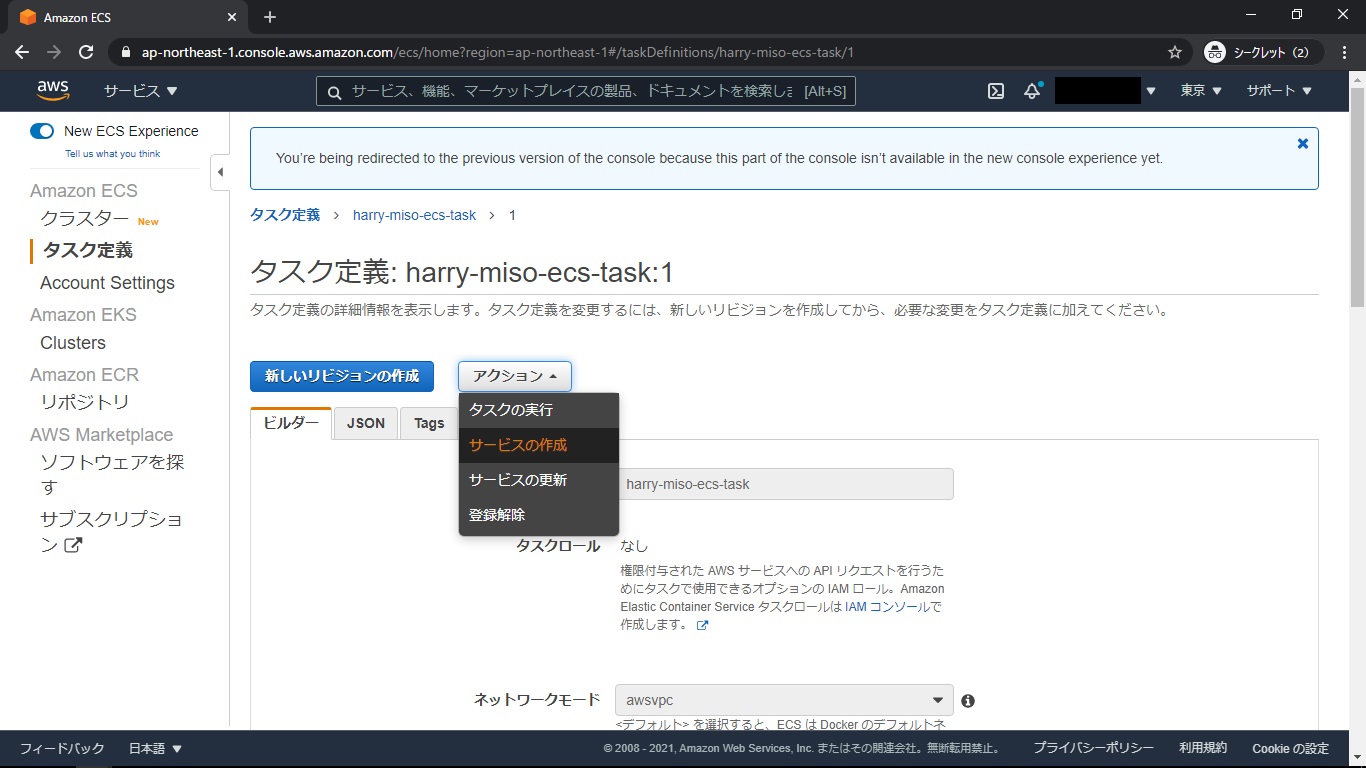Open 日本語 language selector in footer
Image resolution: width=1366 pixels, height=768 pixels.
coord(155,748)
